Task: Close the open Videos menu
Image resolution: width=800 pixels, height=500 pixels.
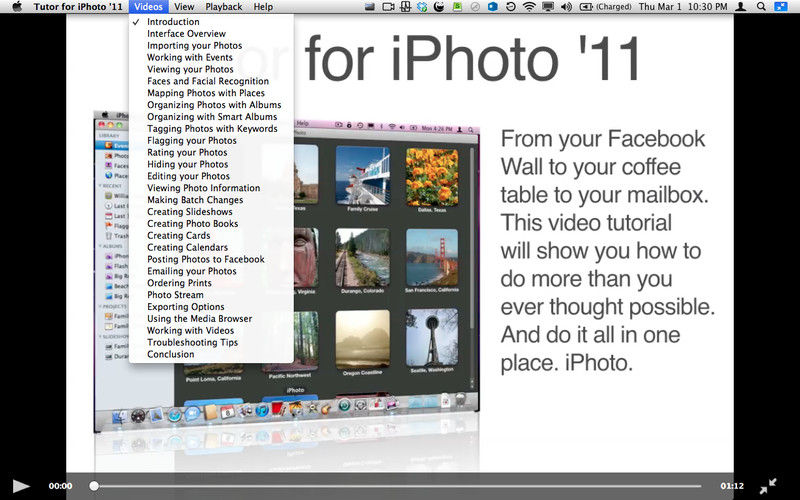Action: (148, 7)
